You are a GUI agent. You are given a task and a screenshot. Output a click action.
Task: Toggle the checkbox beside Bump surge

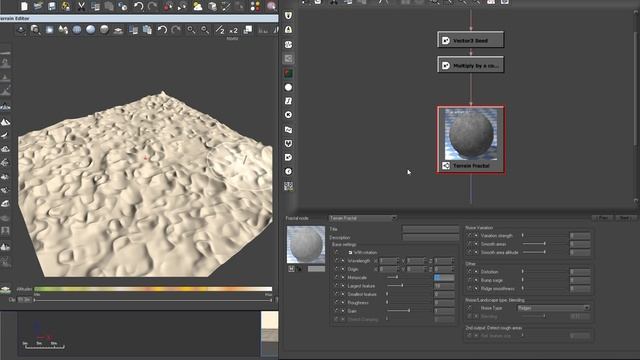click(469, 280)
